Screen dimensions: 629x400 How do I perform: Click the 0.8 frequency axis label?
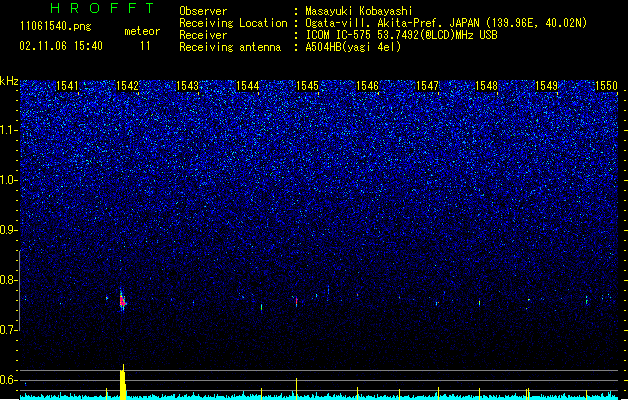pos(9,280)
